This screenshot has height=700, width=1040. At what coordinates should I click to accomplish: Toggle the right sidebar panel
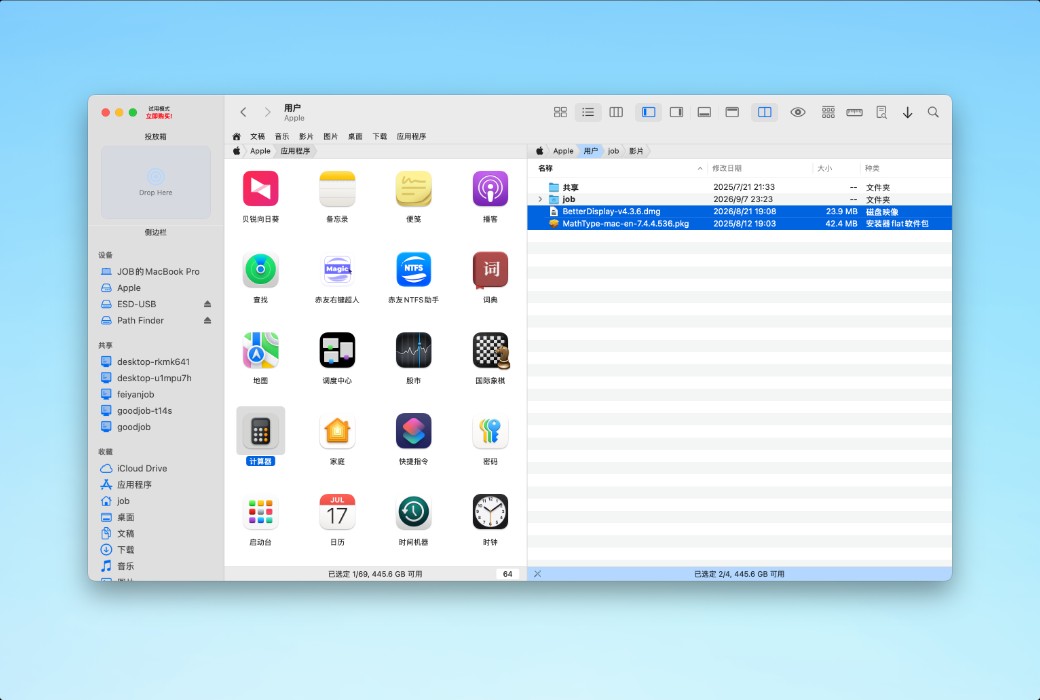[677, 112]
